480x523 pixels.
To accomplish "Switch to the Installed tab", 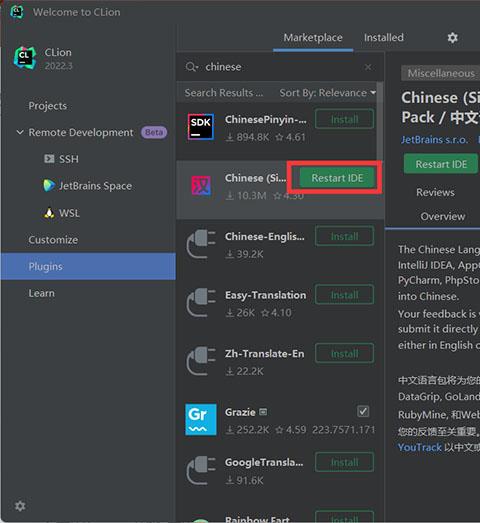I will tap(384, 38).
